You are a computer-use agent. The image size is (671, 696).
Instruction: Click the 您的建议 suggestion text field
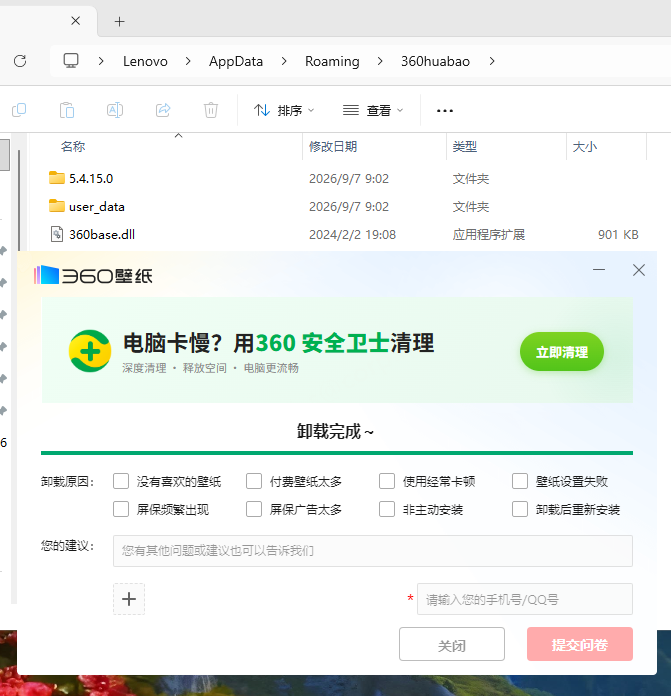(x=373, y=551)
